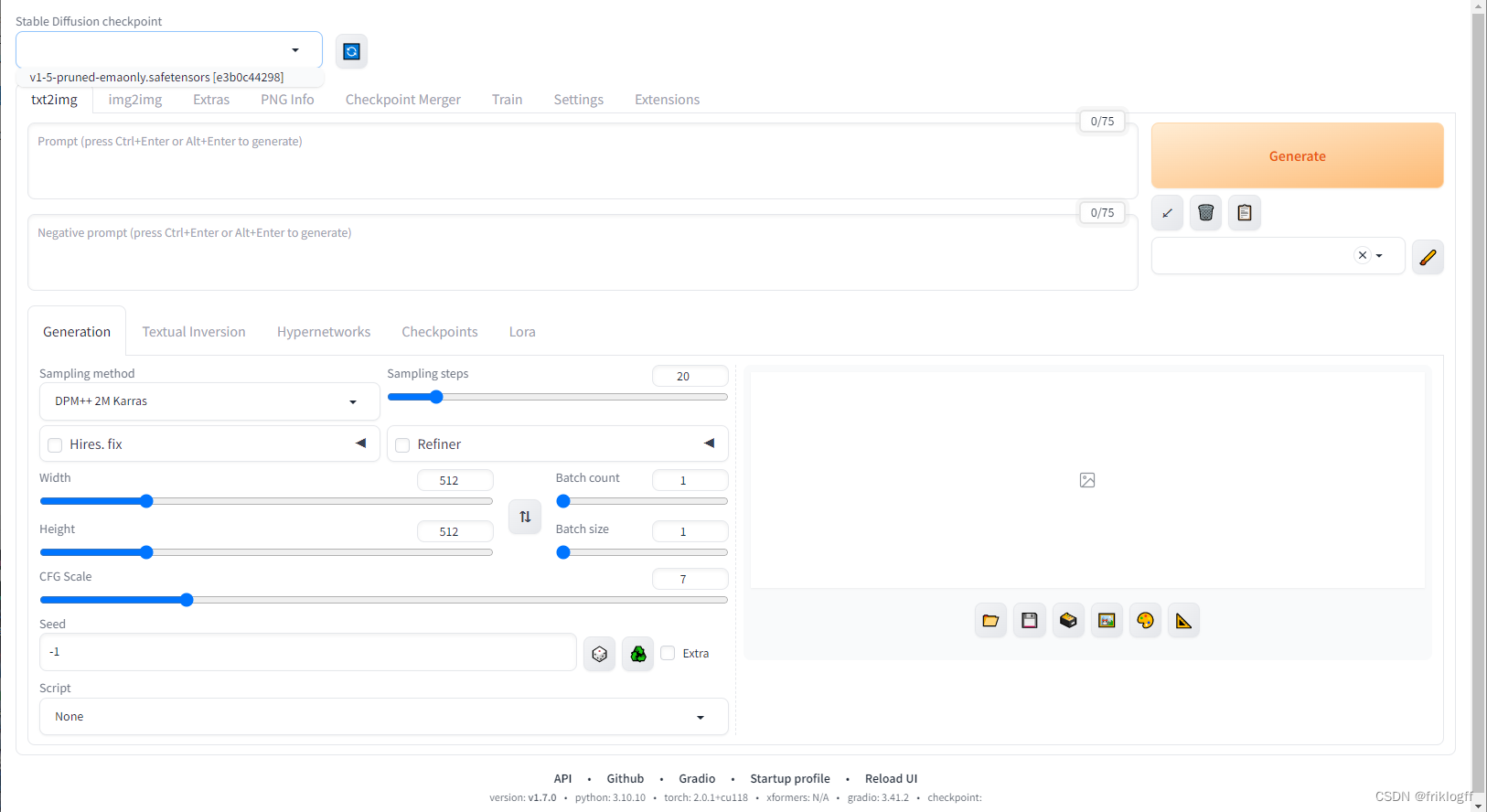Clear prompt using the trash bin icon

coord(1205,213)
